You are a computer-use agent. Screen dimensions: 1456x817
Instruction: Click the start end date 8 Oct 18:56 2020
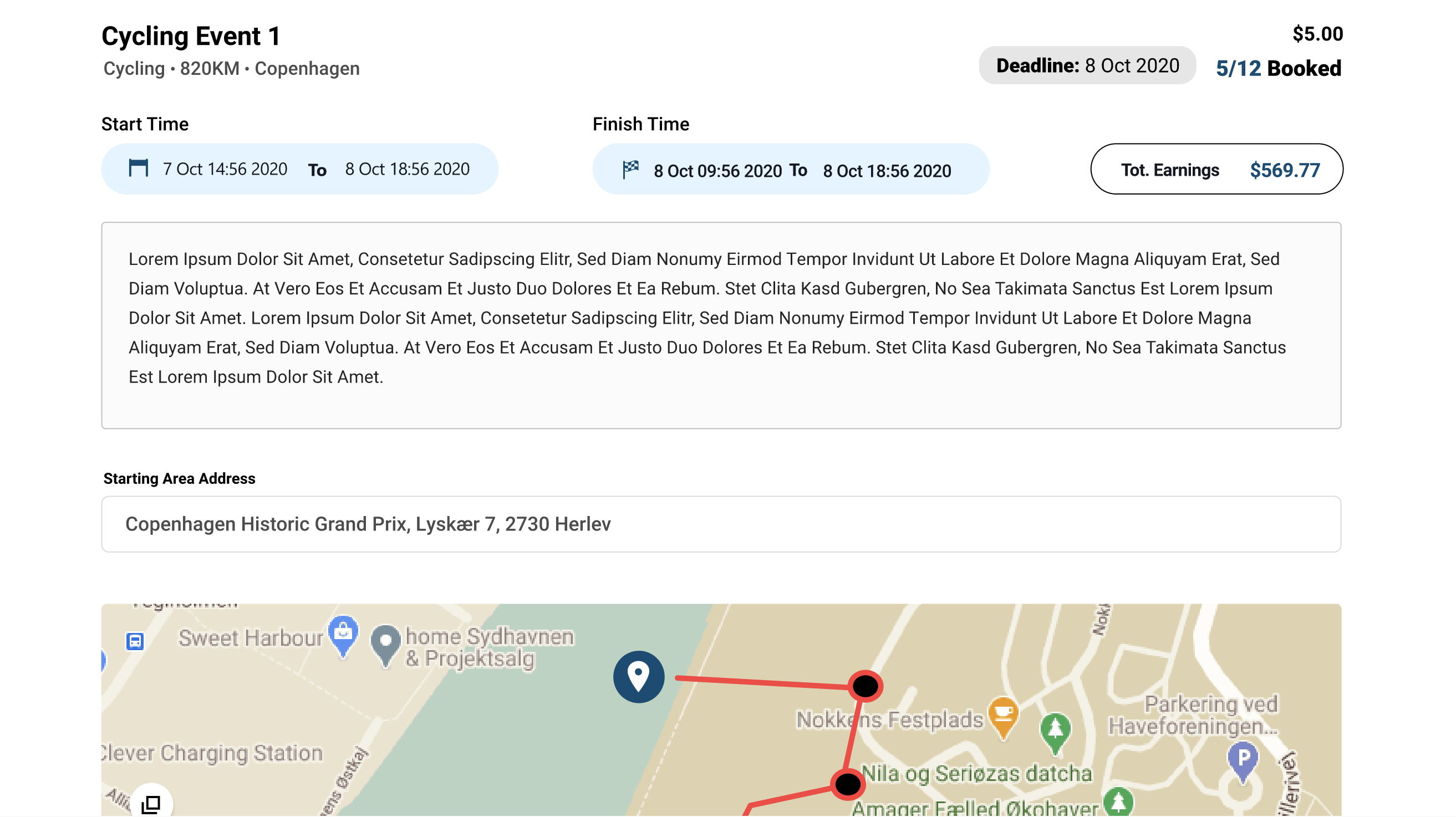point(407,169)
